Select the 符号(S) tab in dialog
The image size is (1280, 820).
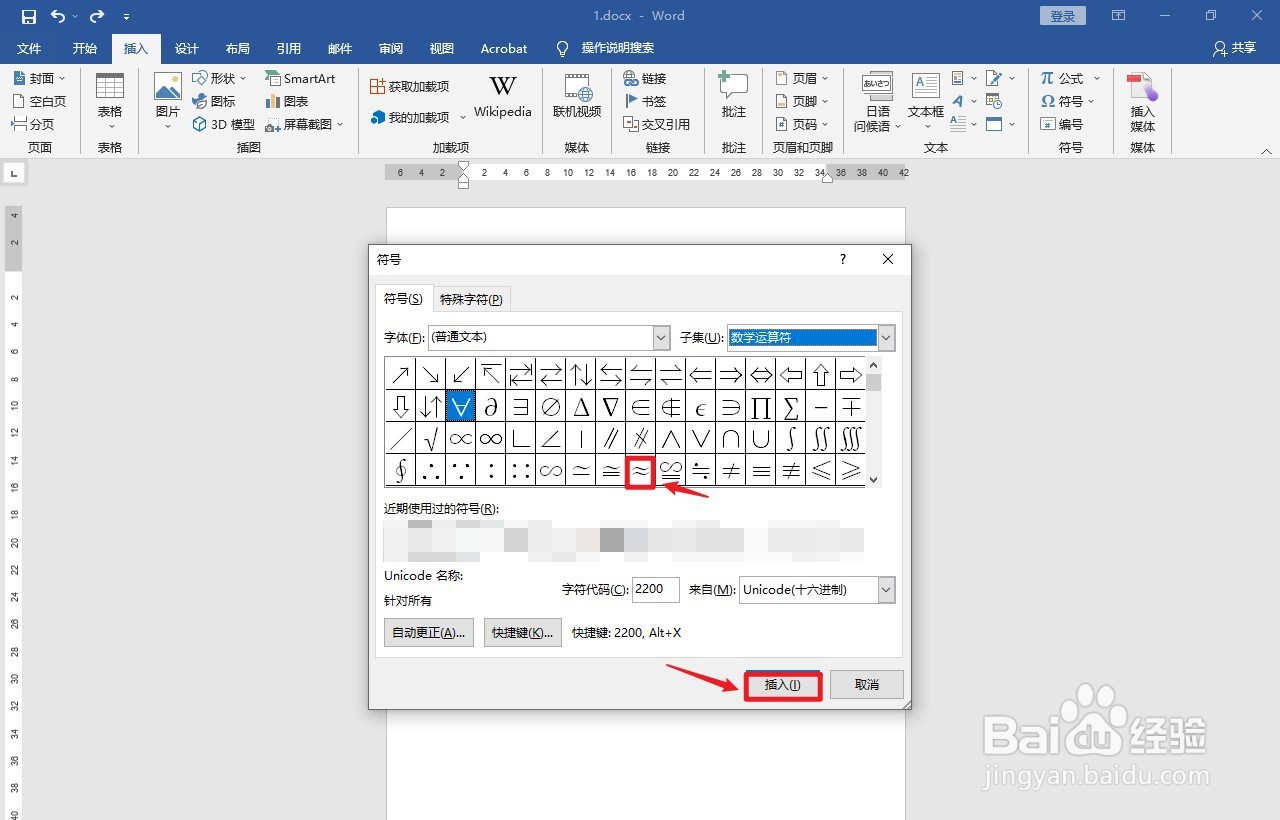404,298
